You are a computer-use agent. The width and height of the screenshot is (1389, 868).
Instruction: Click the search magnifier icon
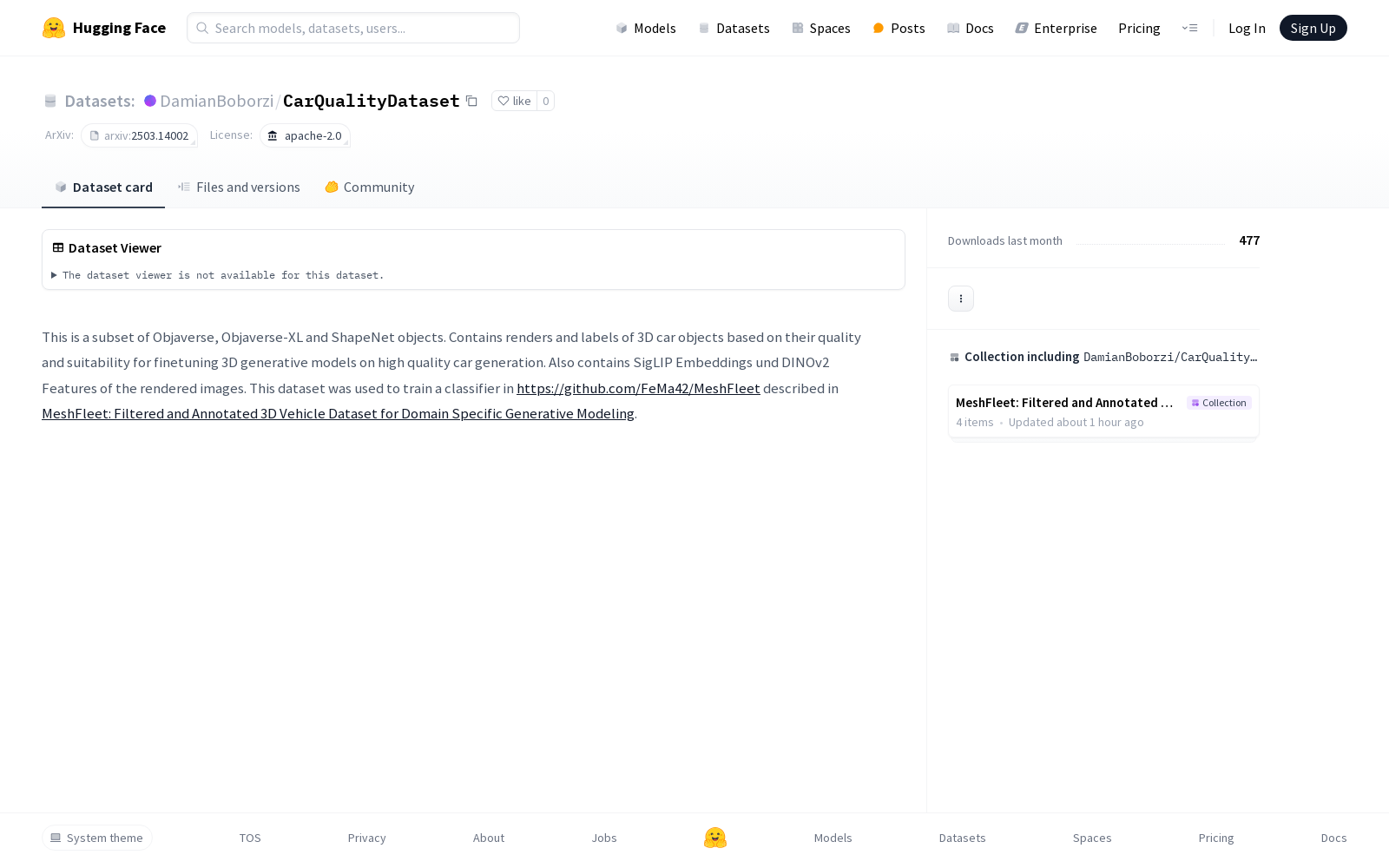coord(202,28)
